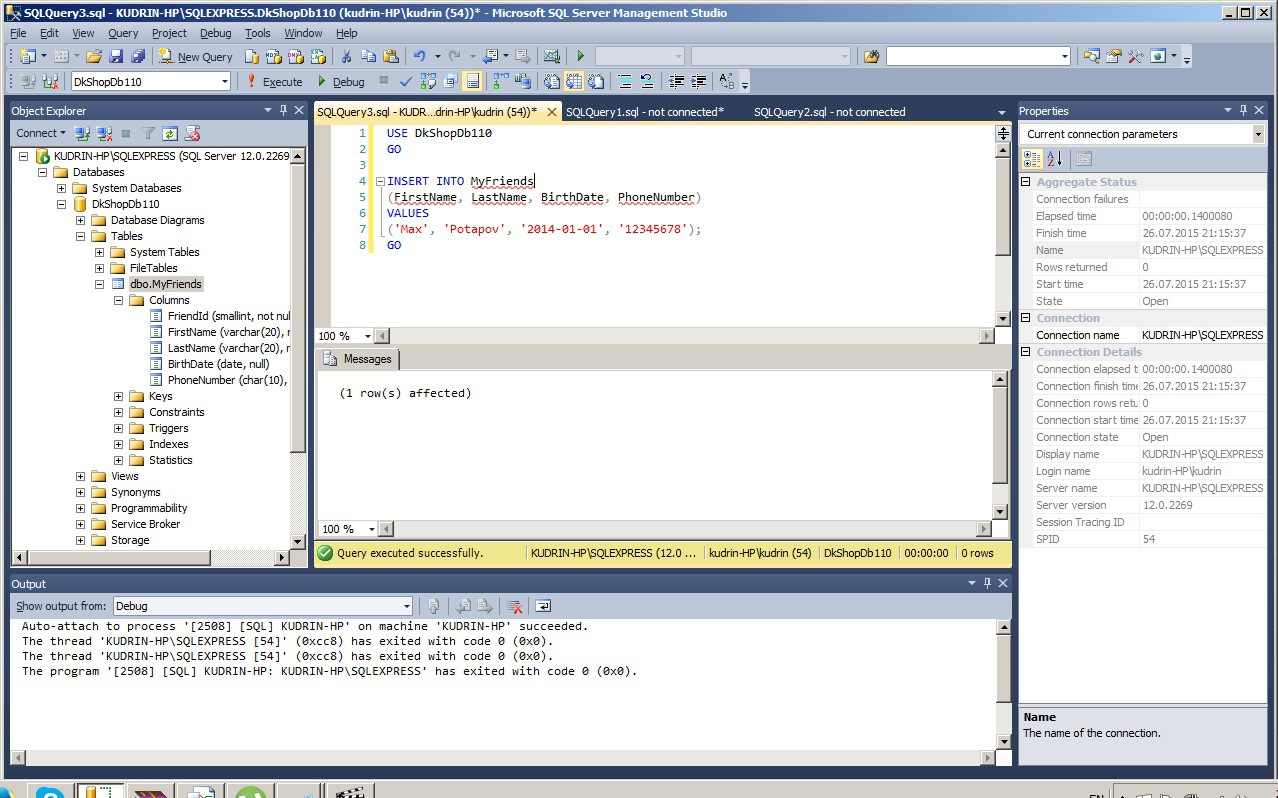
Task: Open the Query menu
Action: tap(123, 33)
